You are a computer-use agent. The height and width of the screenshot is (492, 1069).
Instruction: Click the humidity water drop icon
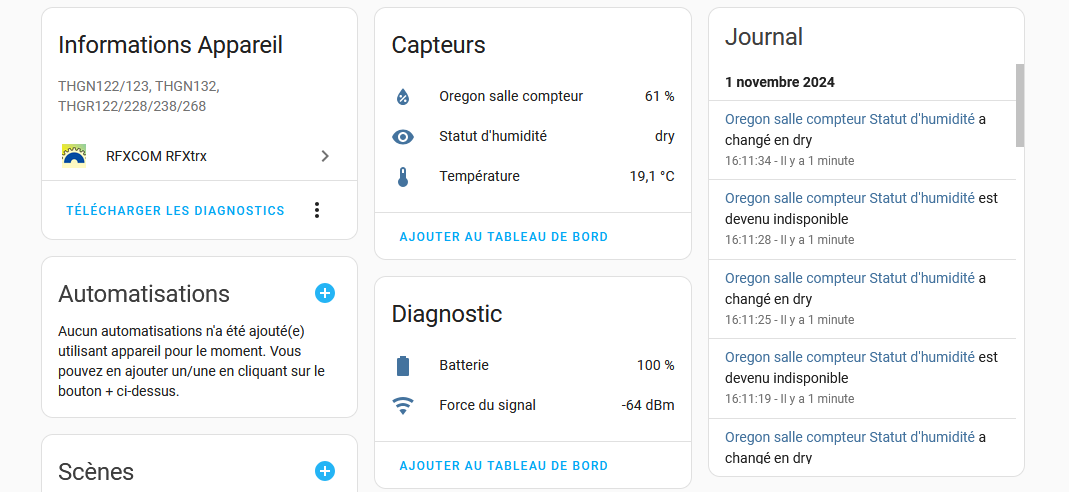[403, 97]
